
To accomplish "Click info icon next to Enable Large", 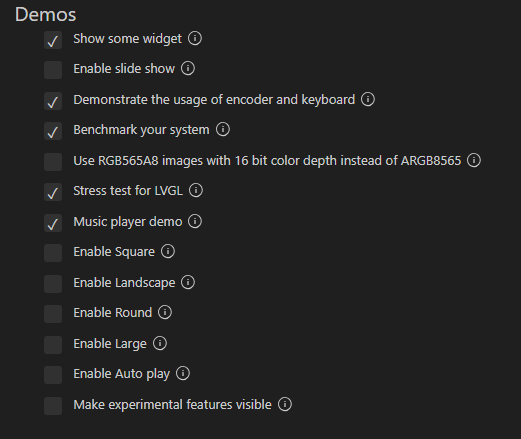I will tap(160, 343).
